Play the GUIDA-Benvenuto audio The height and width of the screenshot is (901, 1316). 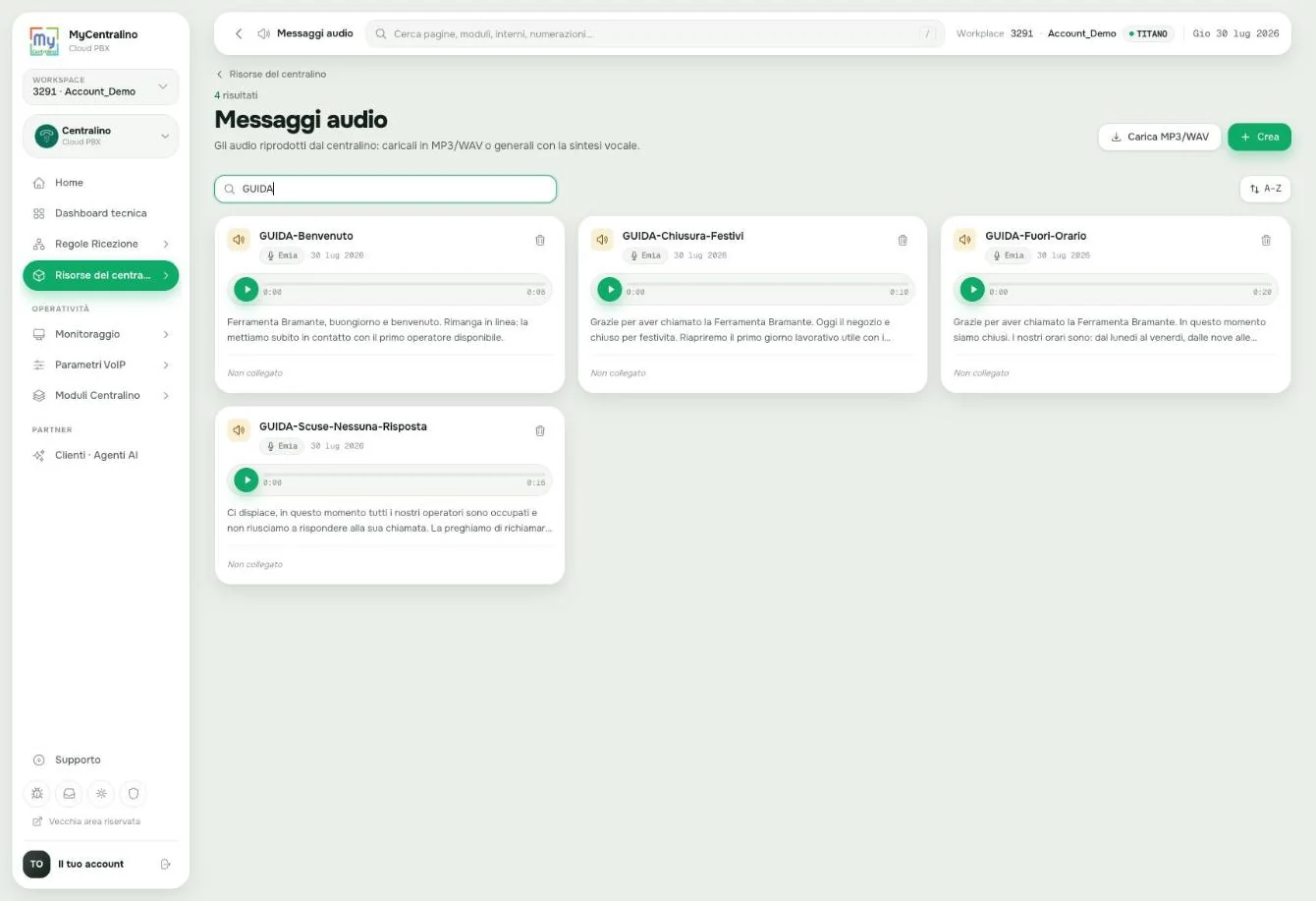(x=247, y=290)
